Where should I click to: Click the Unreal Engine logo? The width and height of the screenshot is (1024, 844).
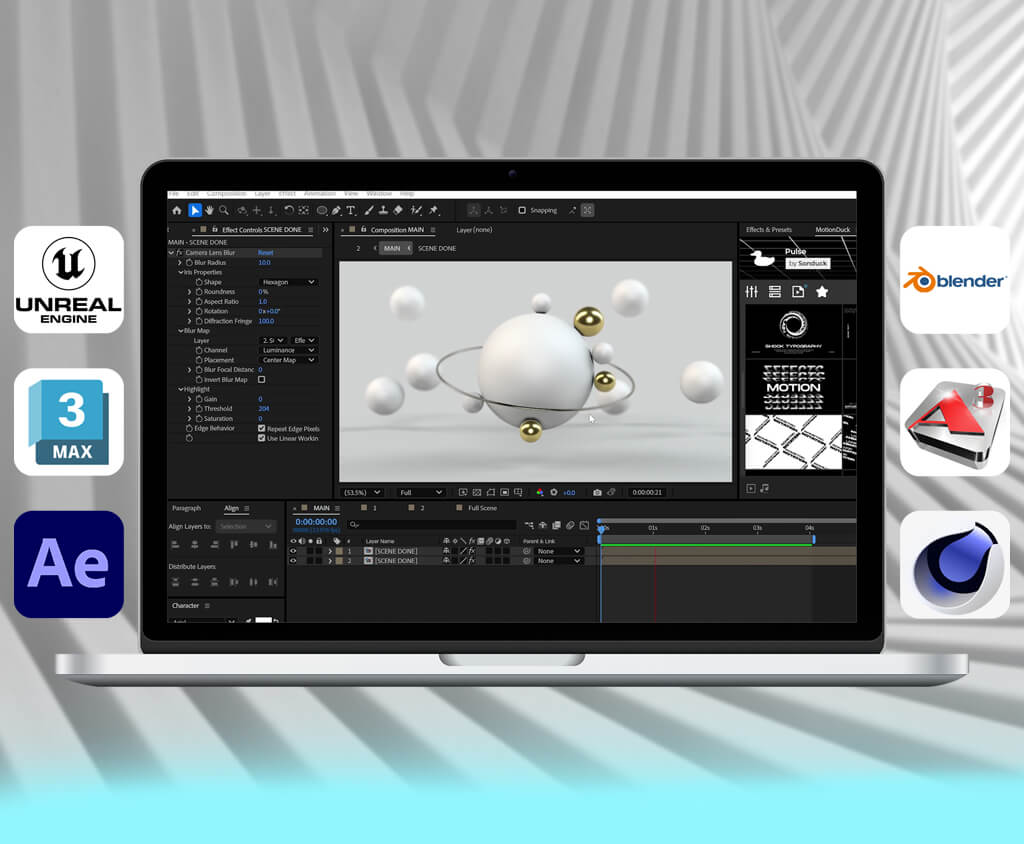click(69, 280)
